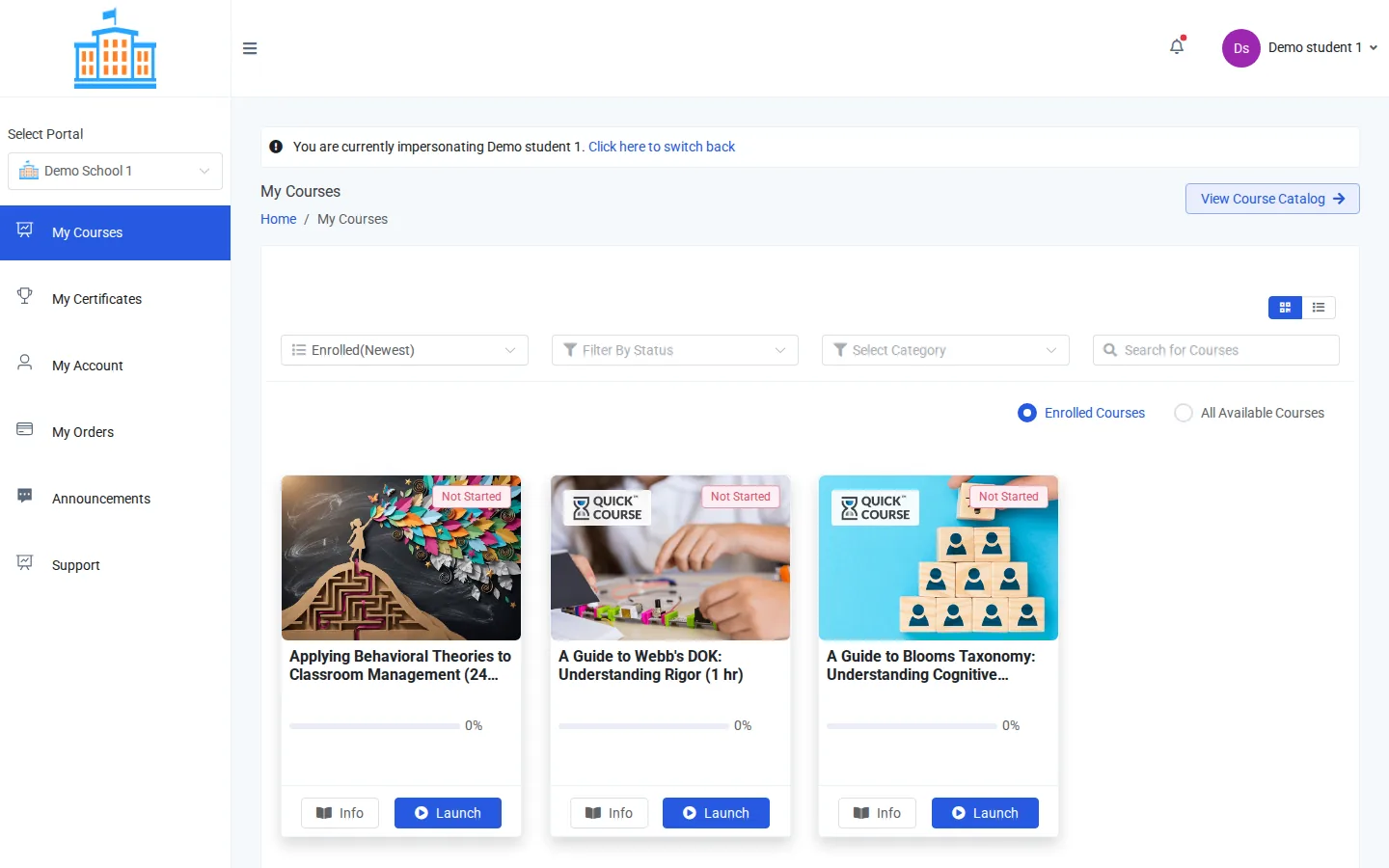The image size is (1389, 868).
Task: Switch to grid view icon
Action: click(x=1285, y=308)
